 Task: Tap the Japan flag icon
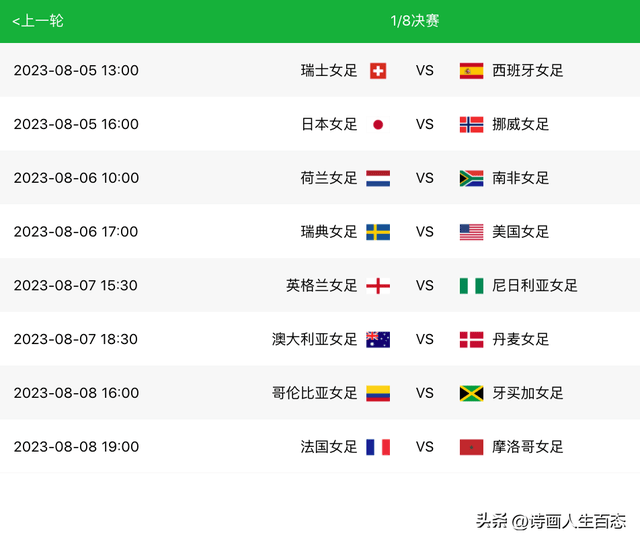[378, 125]
